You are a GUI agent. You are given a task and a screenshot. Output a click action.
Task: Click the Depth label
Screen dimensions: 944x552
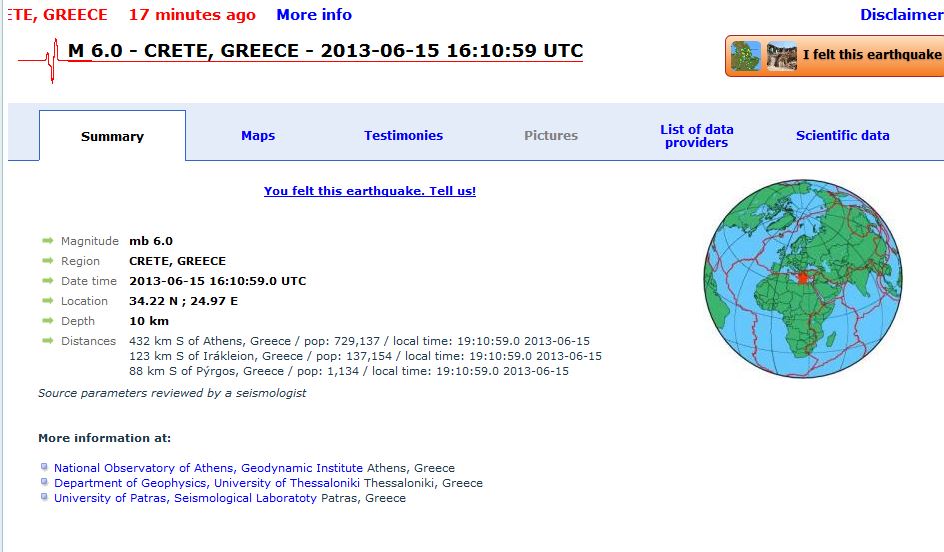(78, 321)
